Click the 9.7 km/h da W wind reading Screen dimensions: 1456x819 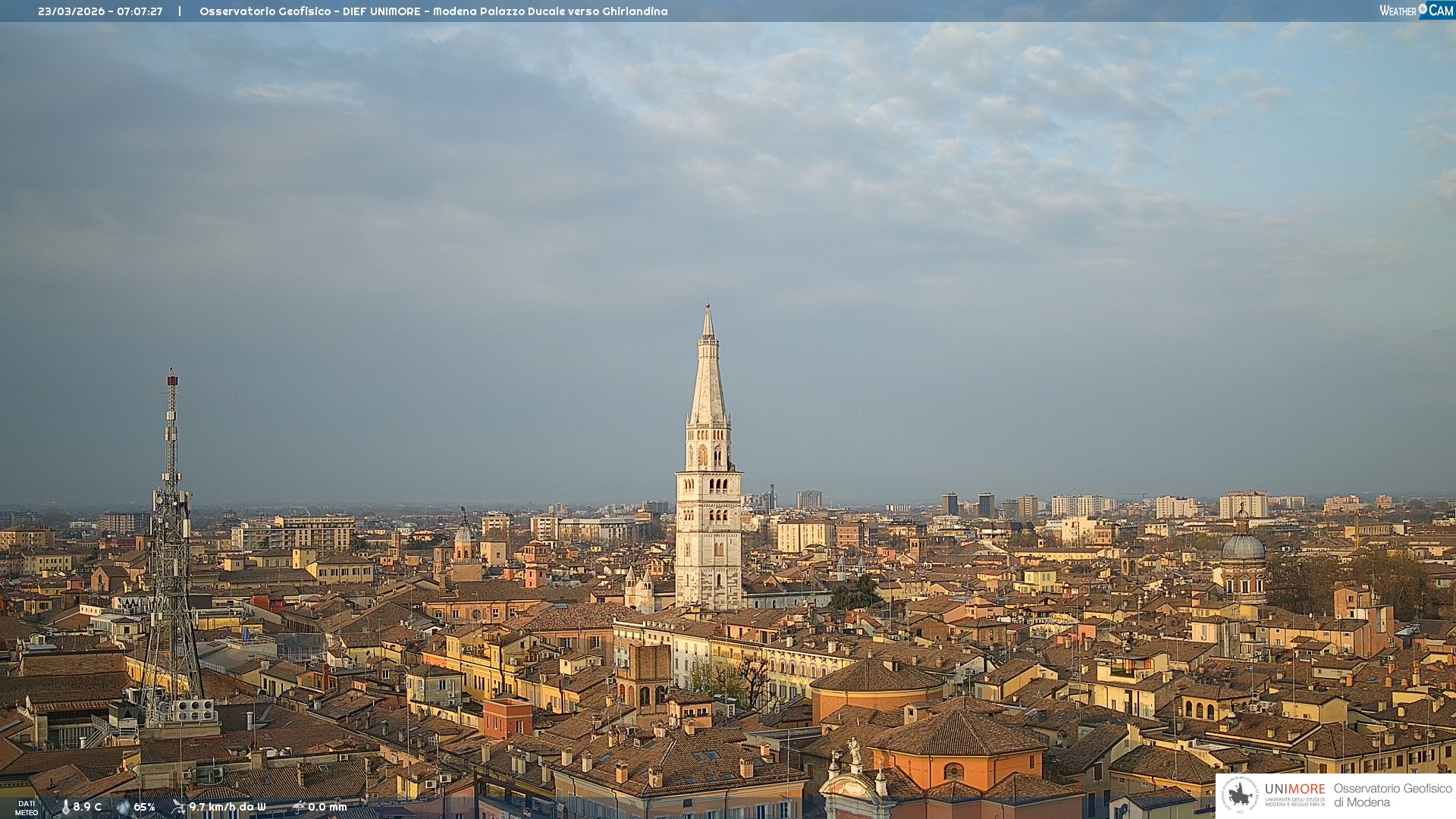[227, 807]
